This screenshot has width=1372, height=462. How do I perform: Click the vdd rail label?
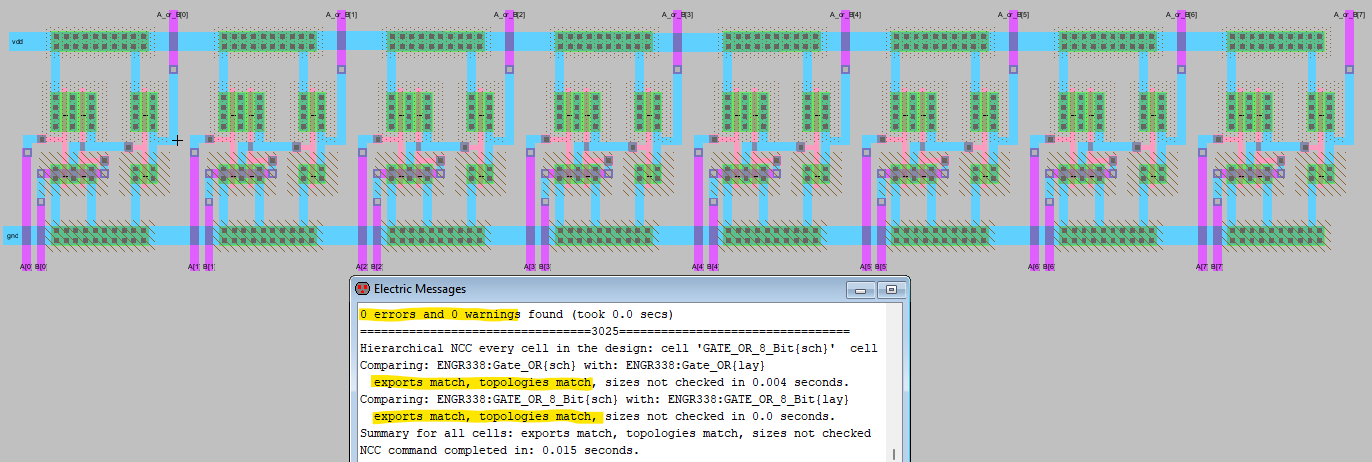[x=16, y=42]
